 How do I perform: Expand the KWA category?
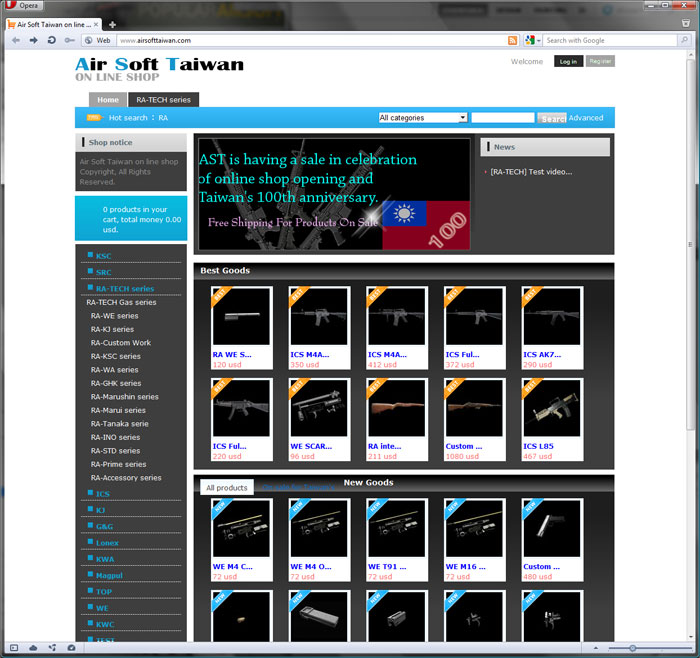click(x=105, y=559)
